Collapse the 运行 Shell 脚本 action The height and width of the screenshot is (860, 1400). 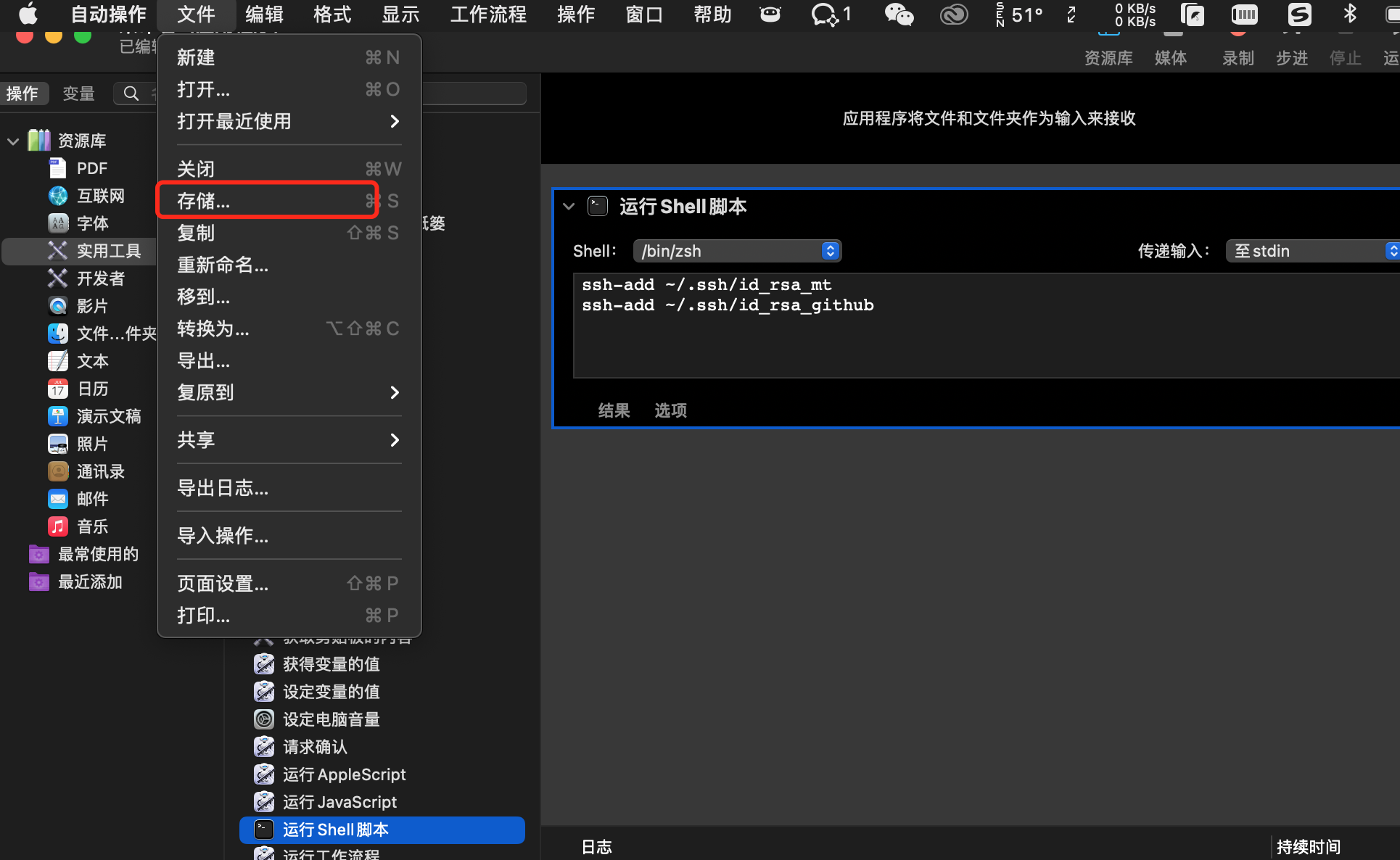(x=569, y=207)
